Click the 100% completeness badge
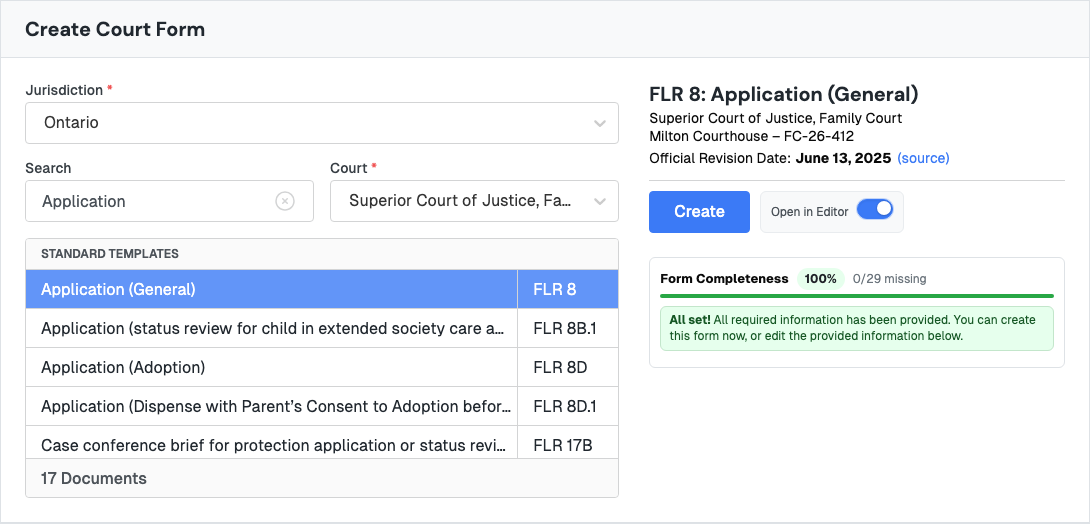Screen dimensions: 1090x524 pos(820,279)
